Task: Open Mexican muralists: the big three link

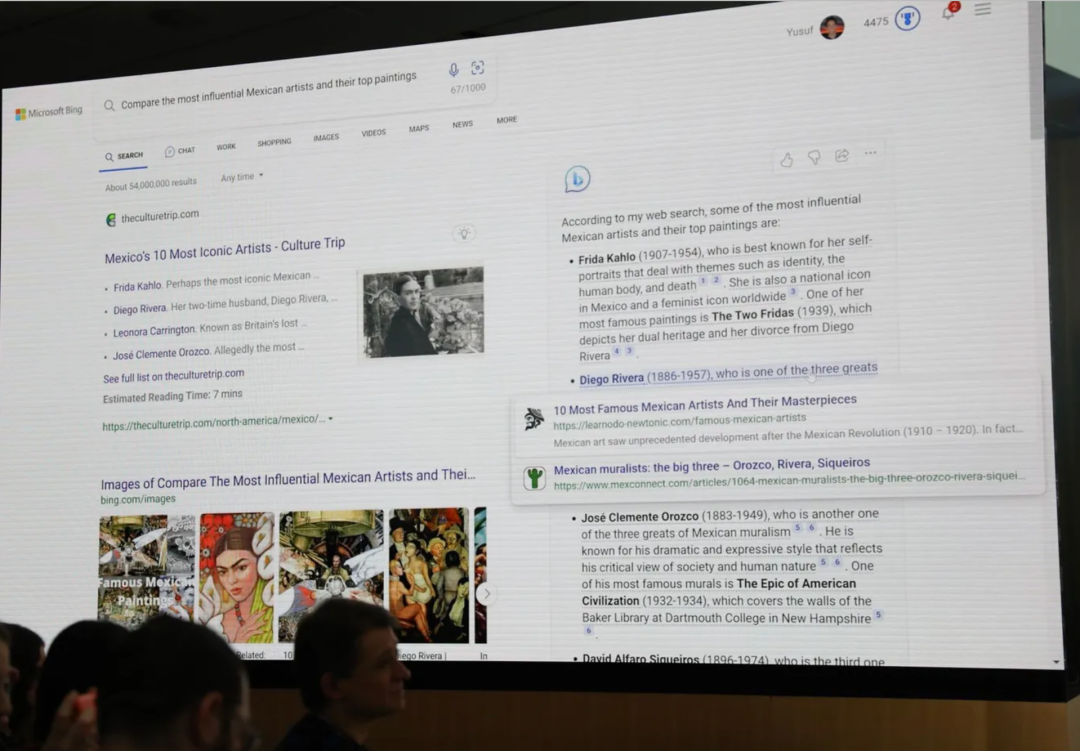Action: point(712,466)
